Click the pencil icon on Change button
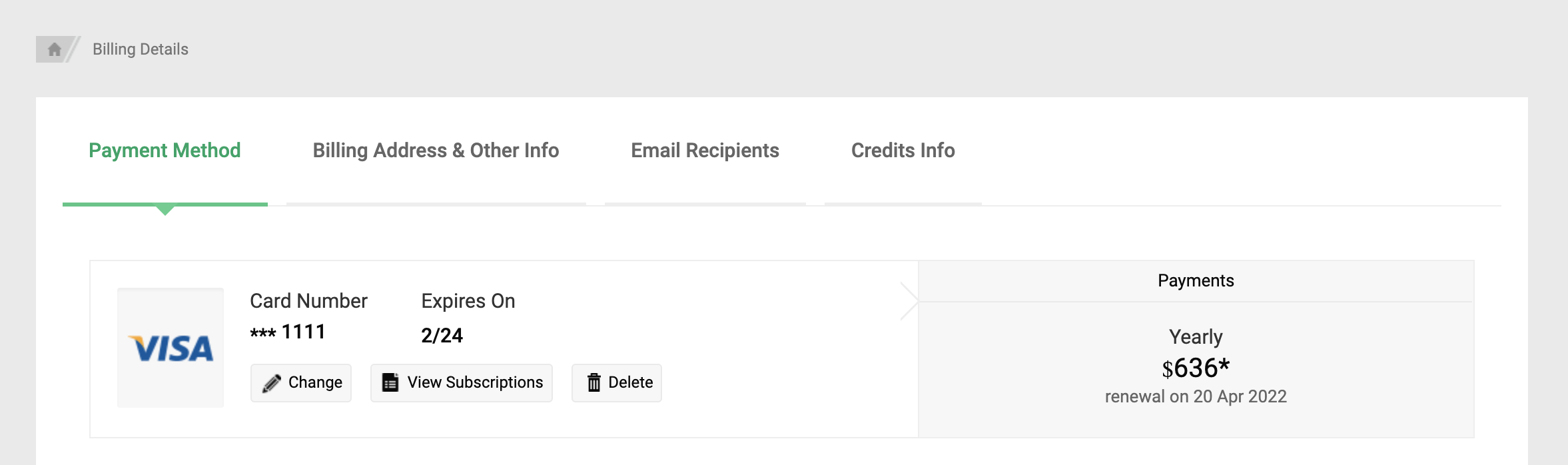The width and height of the screenshot is (1568, 465). click(x=271, y=383)
